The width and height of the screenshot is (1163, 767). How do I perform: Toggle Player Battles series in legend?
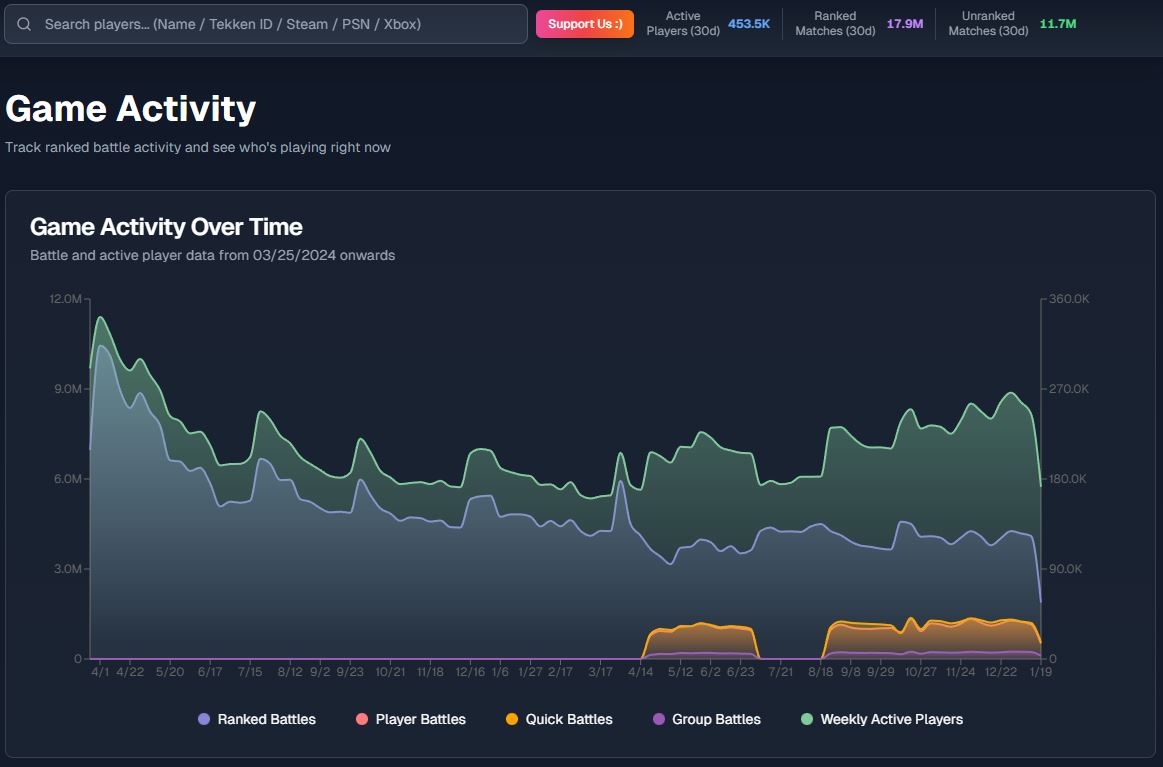point(420,719)
